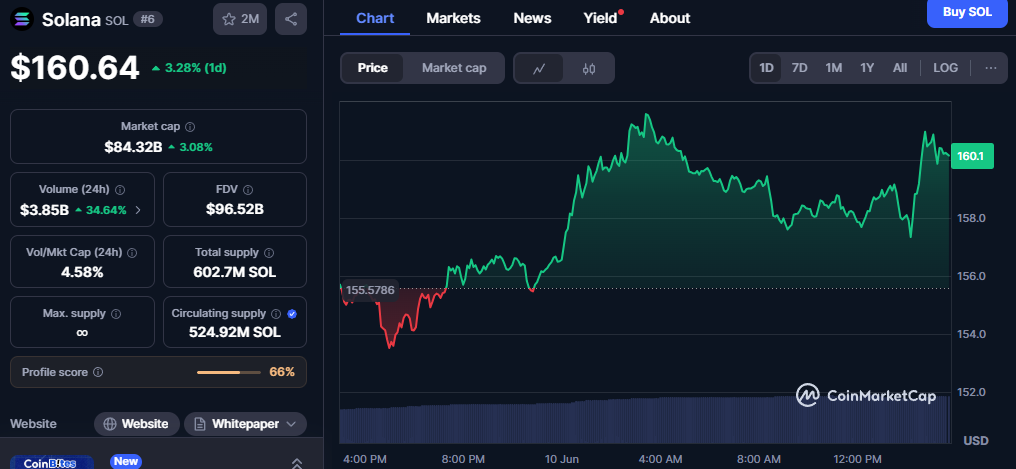Show Vol/Mkt Cap (24h) info icon
The width and height of the screenshot is (1016, 469).
(x=132, y=253)
